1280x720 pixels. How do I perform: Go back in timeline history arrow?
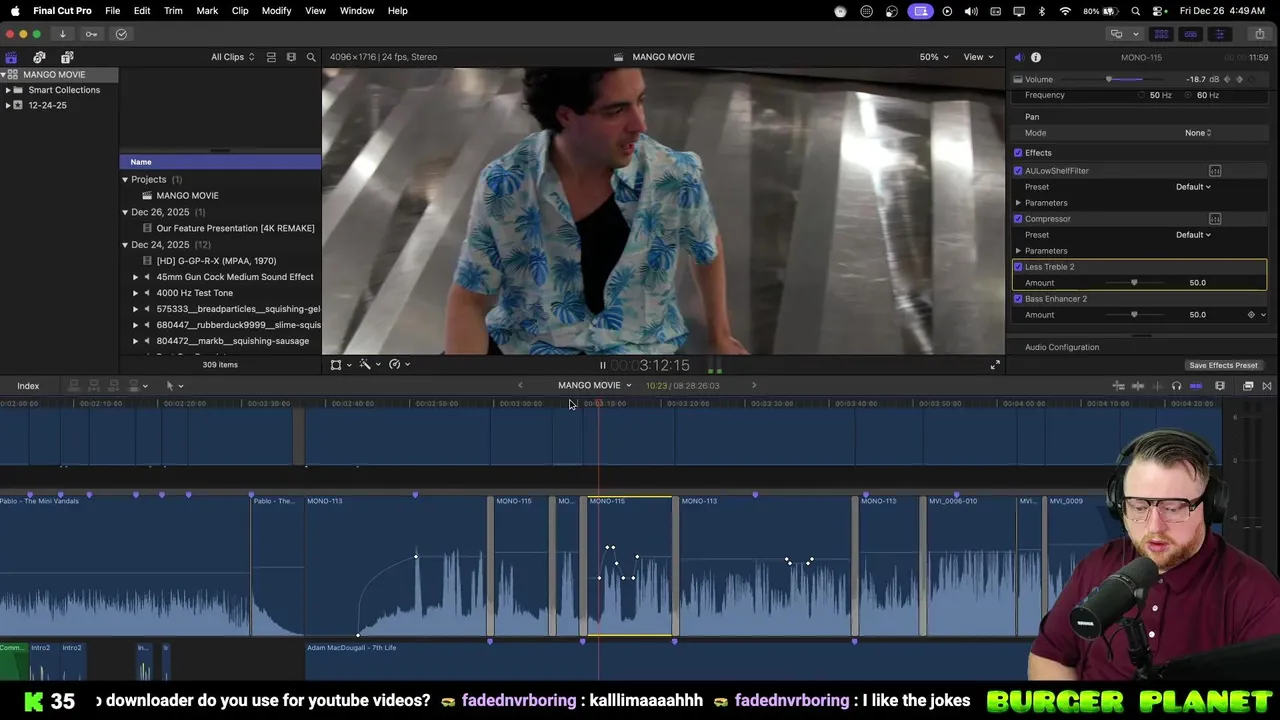(x=520, y=385)
